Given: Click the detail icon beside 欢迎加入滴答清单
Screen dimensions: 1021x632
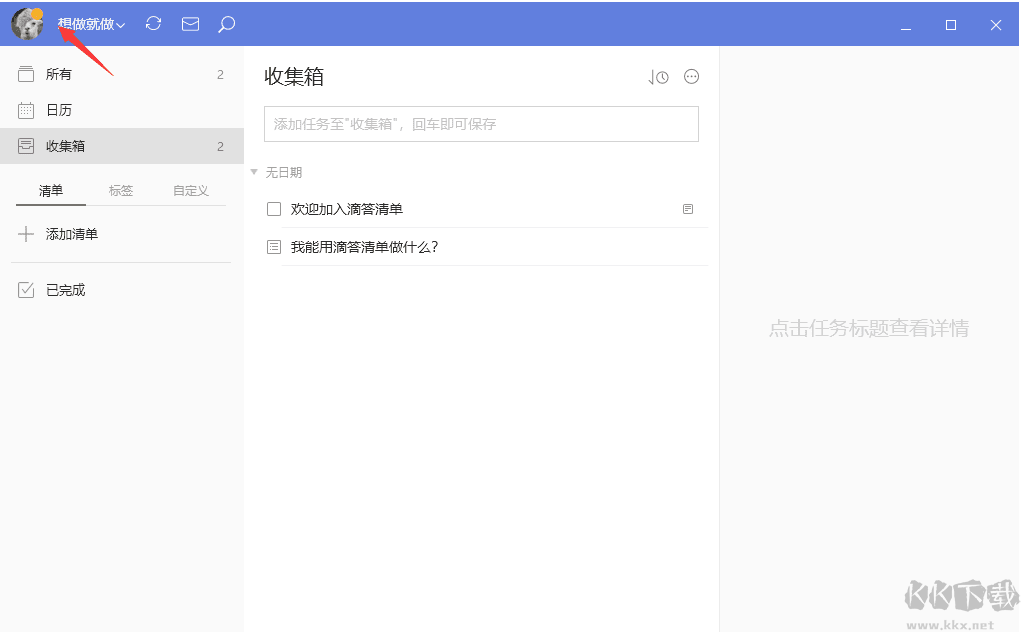Looking at the screenshot, I should pyautogui.click(x=687, y=209).
